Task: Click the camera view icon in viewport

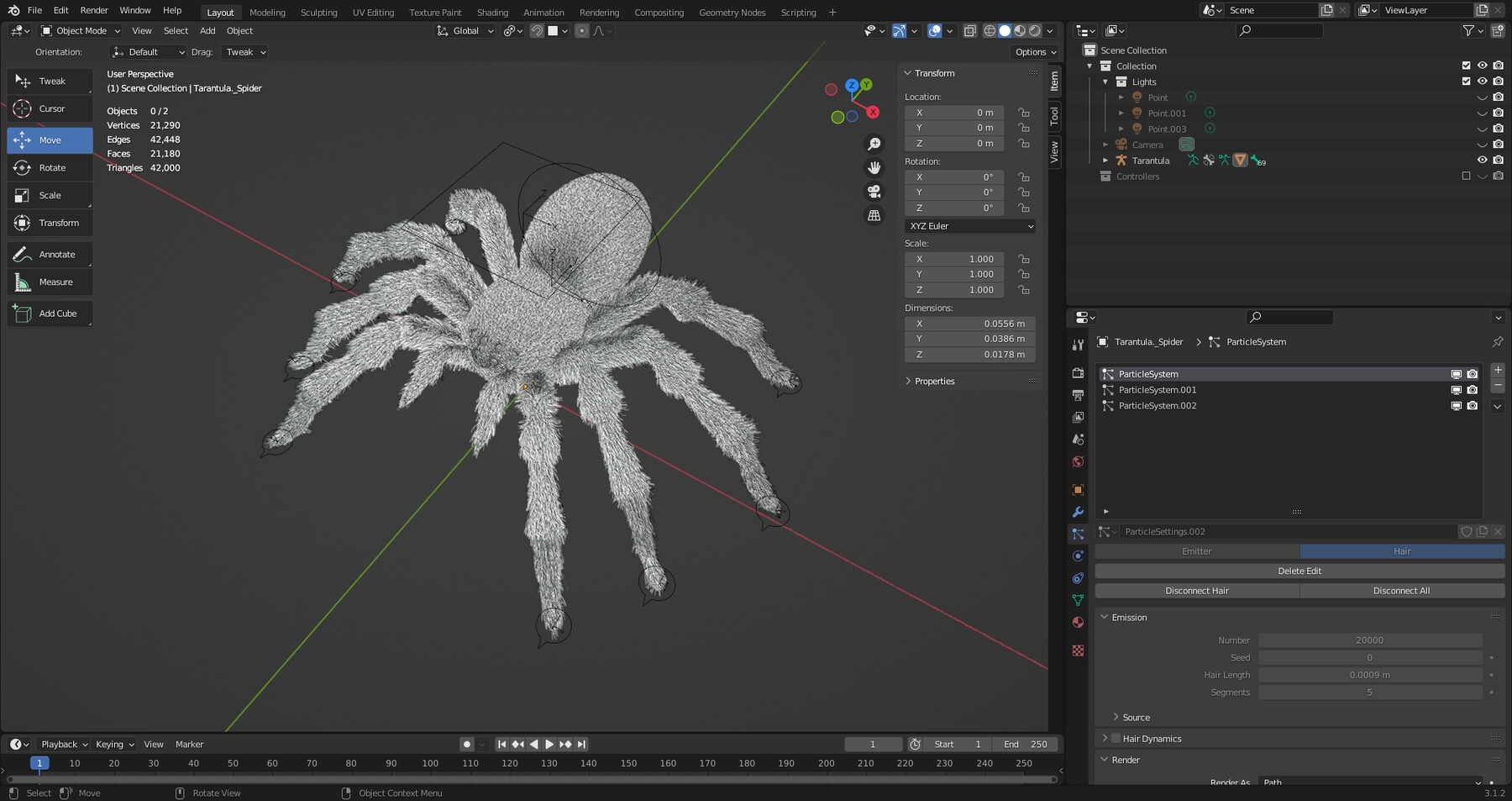Action: point(874,192)
